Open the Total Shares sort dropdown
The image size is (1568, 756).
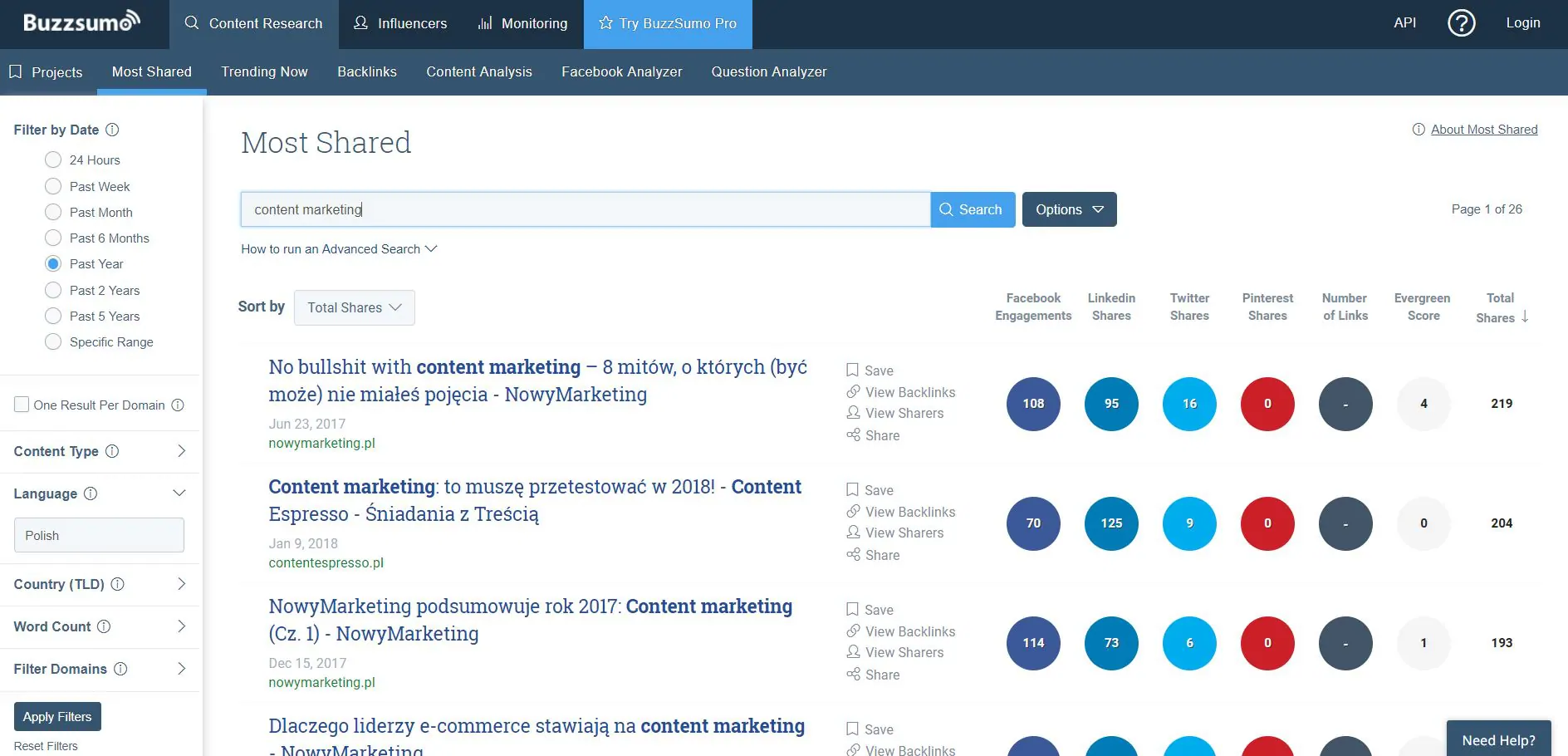355,307
